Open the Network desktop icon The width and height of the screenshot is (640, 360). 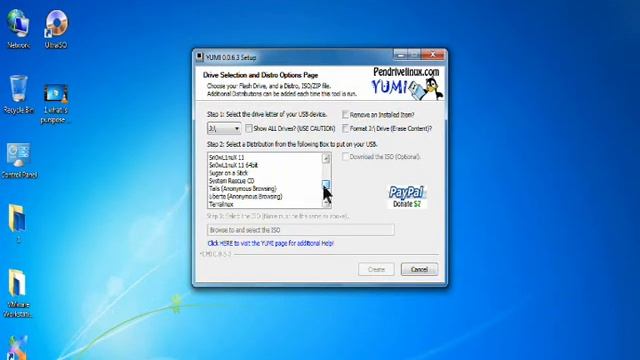coord(18,29)
